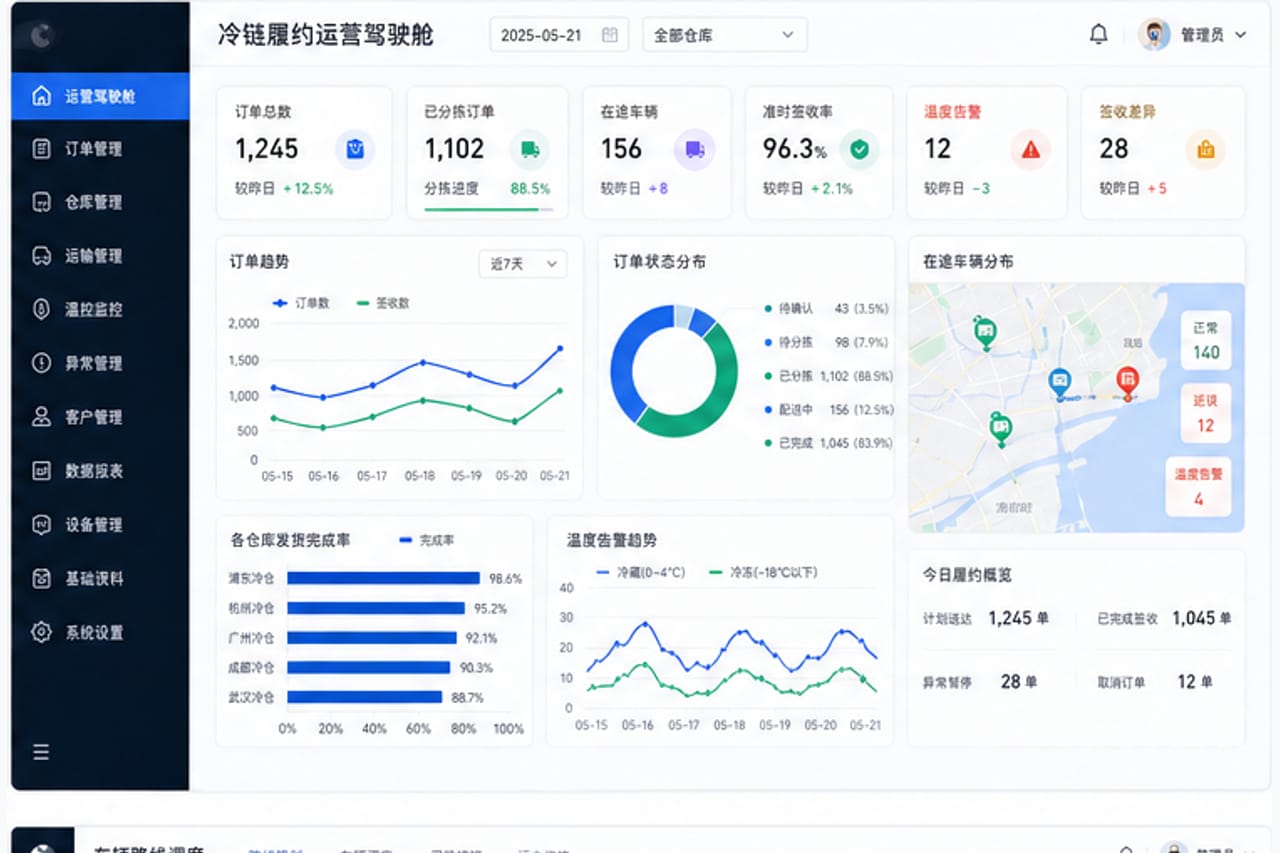Click the 广州冷仓 bar in chart
Image resolution: width=1280 pixels, height=853 pixels.
[x=372, y=638]
